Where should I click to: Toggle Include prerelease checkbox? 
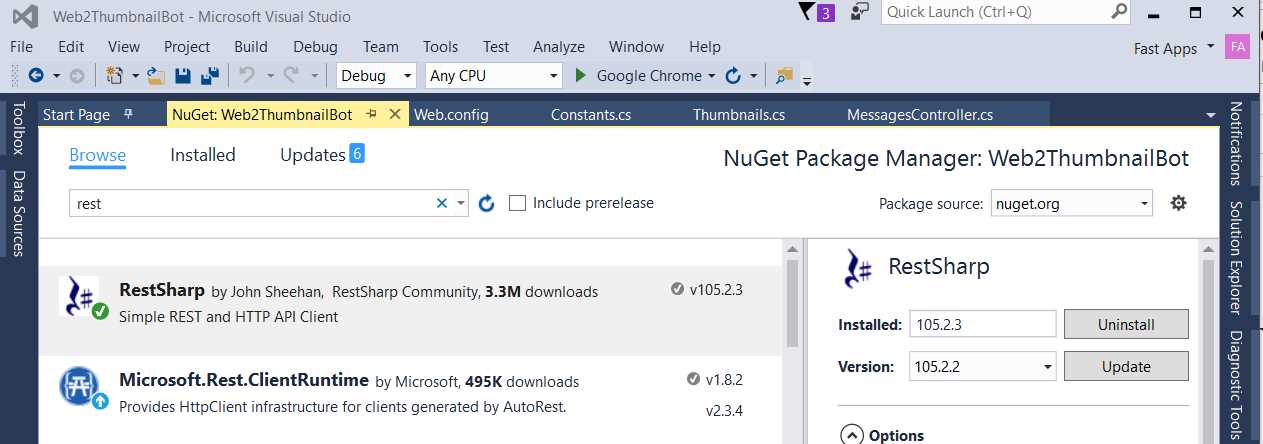tap(517, 203)
